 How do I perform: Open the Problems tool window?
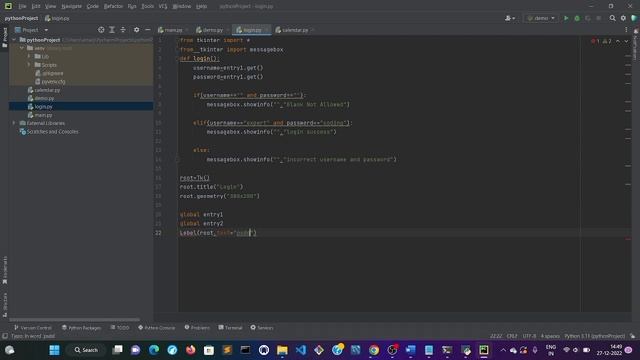pos(197,328)
